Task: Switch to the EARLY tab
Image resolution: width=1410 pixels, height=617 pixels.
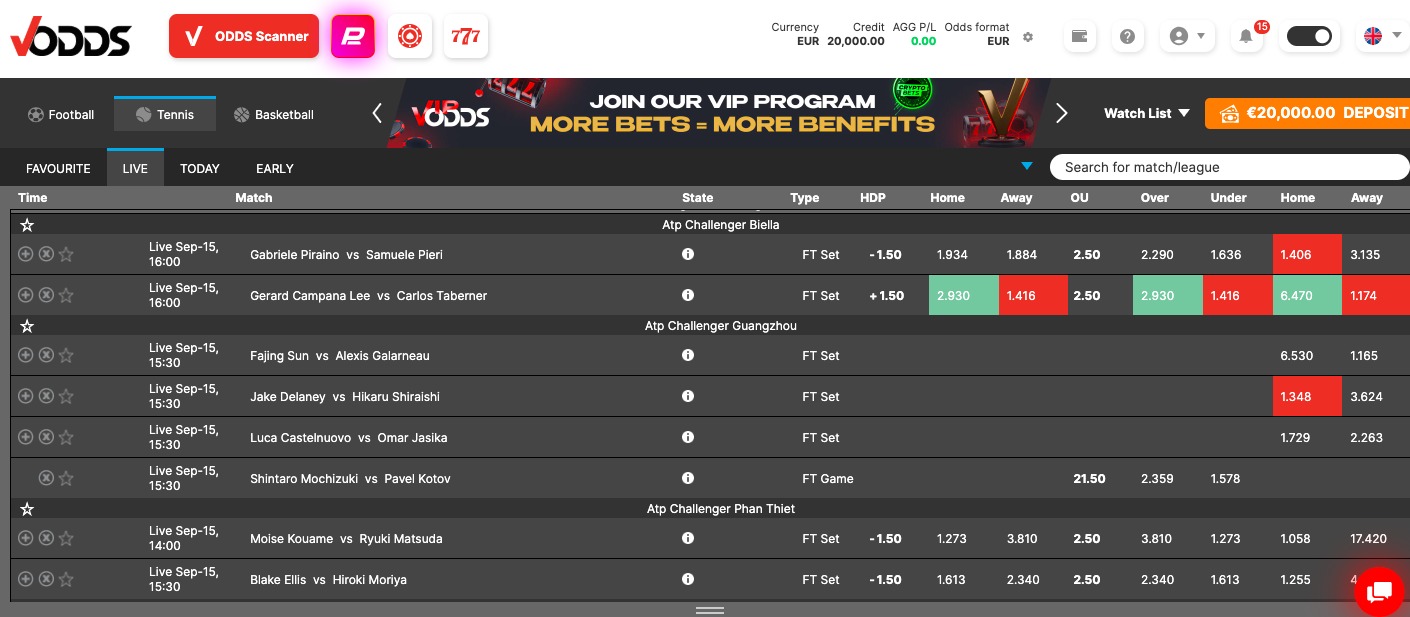Action: (275, 168)
